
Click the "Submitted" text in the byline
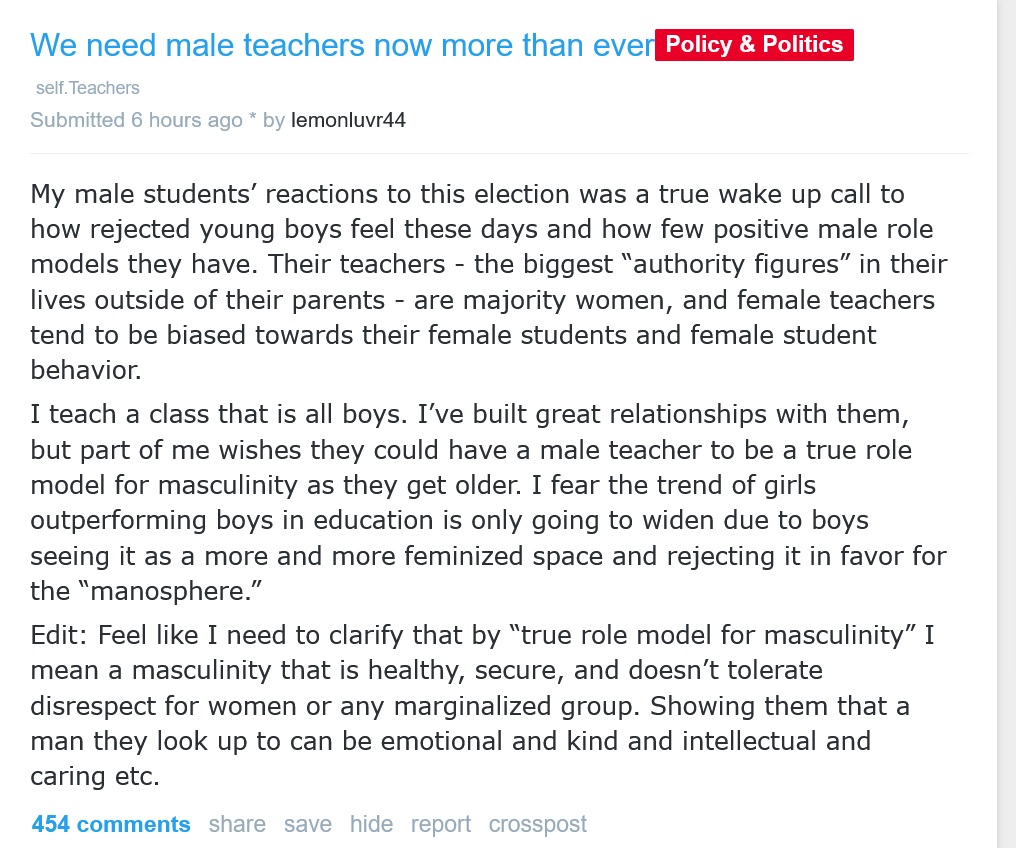pos(77,120)
